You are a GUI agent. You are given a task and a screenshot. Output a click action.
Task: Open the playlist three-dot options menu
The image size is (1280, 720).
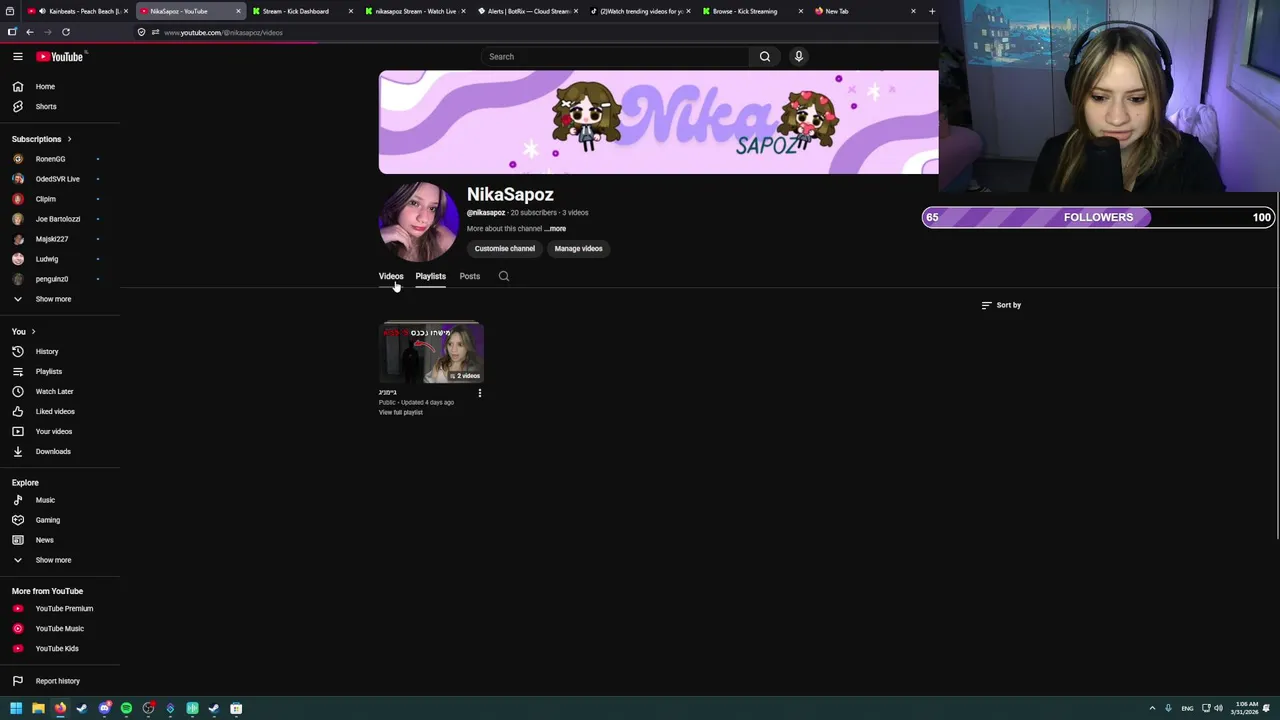coord(480,393)
